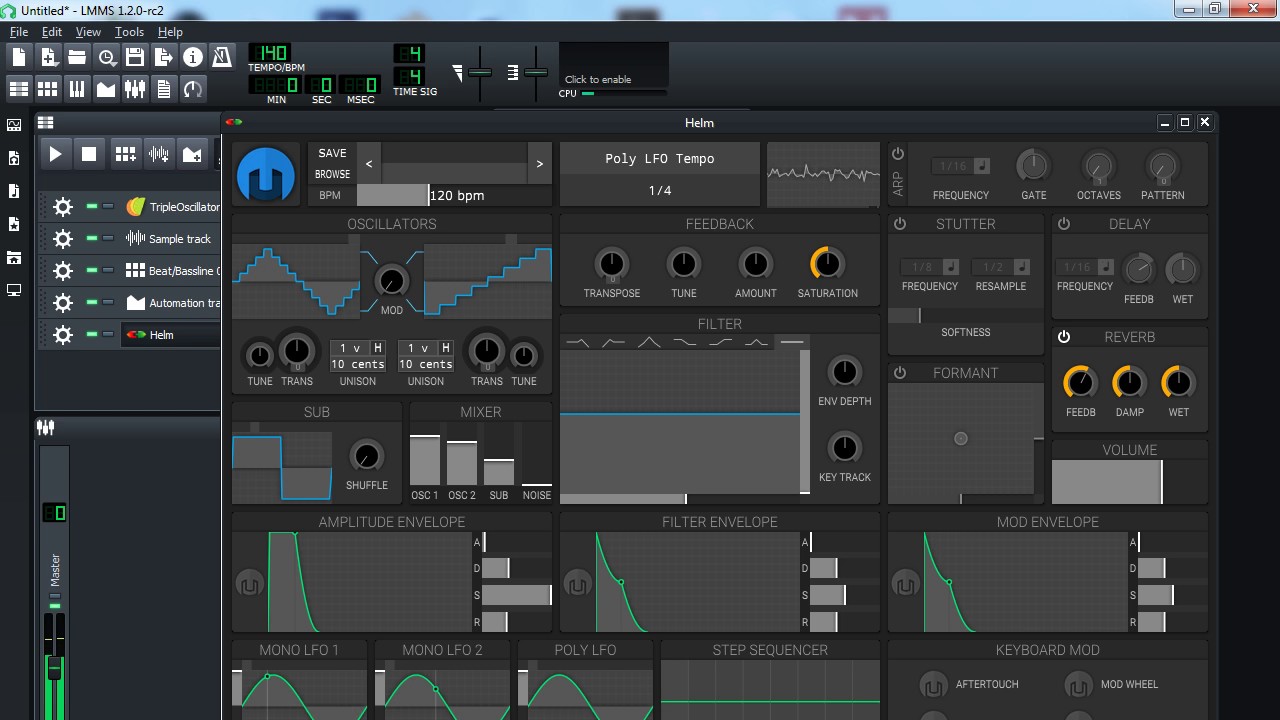Open Instrument Plugins sidebar tab
The width and height of the screenshot is (1280, 720).
14,125
